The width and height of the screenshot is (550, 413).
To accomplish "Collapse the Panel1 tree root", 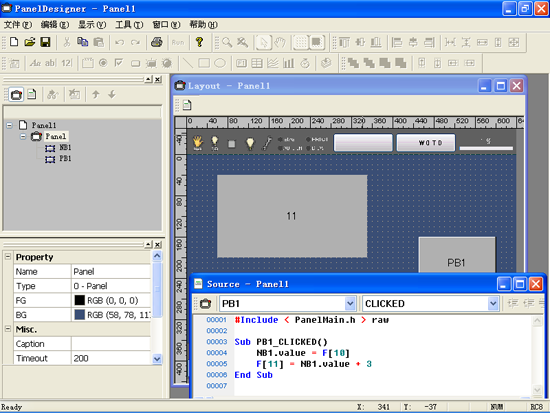I will point(9,125).
